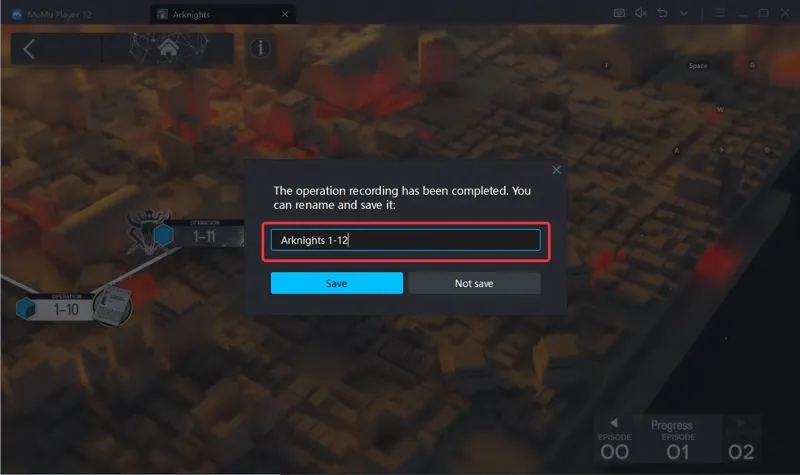This screenshot has height=475, width=800.
Task: Click the back arrow in Arknights
Action: [x=29, y=49]
